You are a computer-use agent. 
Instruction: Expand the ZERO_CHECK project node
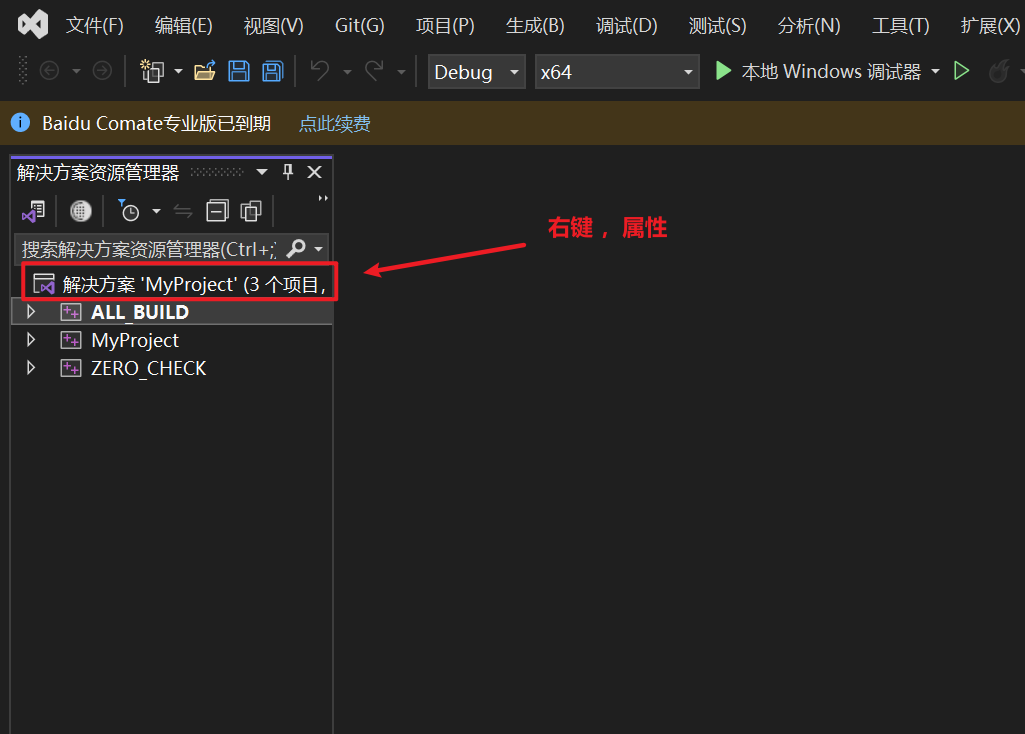tap(30, 368)
